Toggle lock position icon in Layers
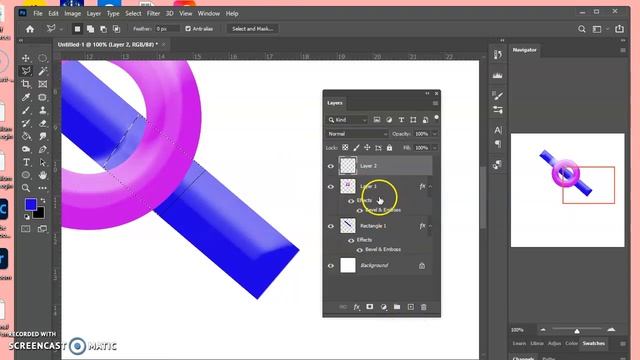640x360 pixels. (367, 148)
